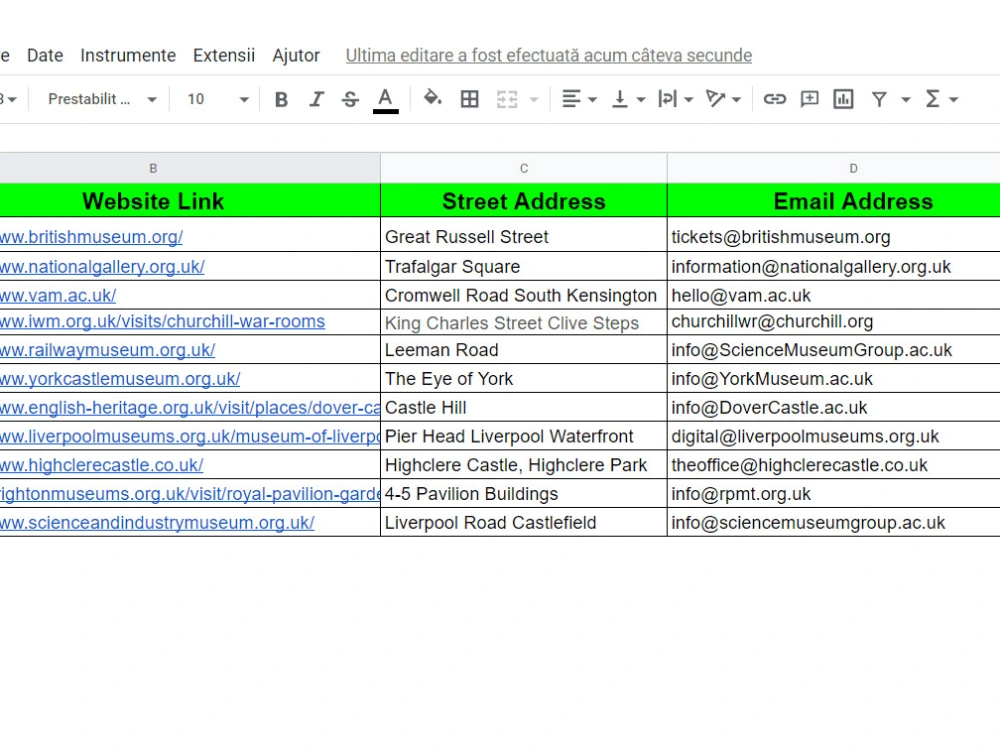
Task: Open the Instrumente menu
Action: click(128, 55)
